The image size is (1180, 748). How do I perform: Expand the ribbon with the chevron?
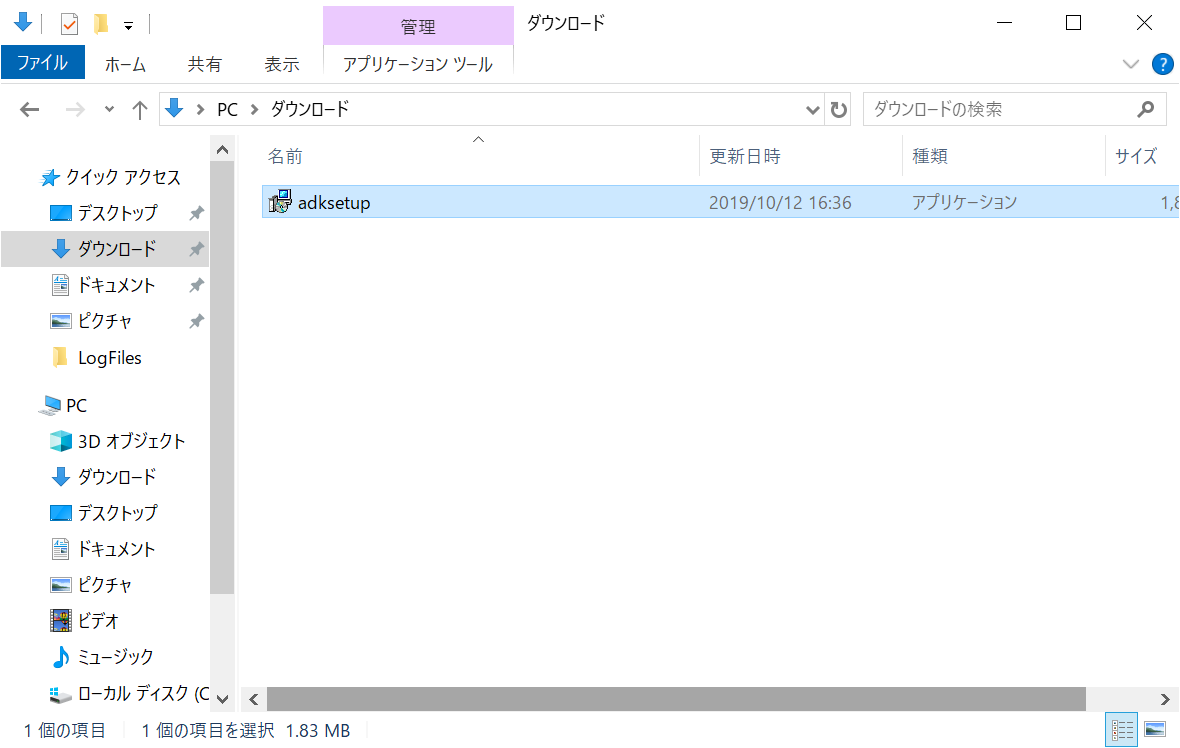[x=1130, y=64]
